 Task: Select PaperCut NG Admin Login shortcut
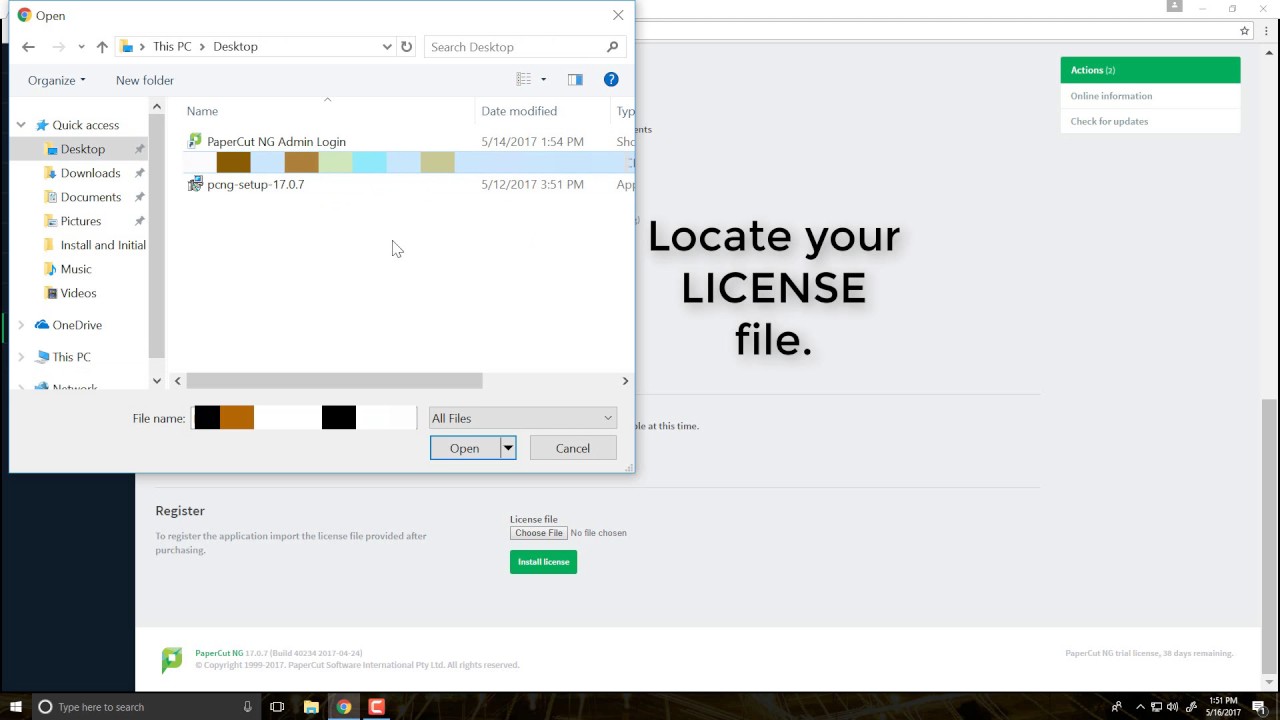tap(276, 142)
